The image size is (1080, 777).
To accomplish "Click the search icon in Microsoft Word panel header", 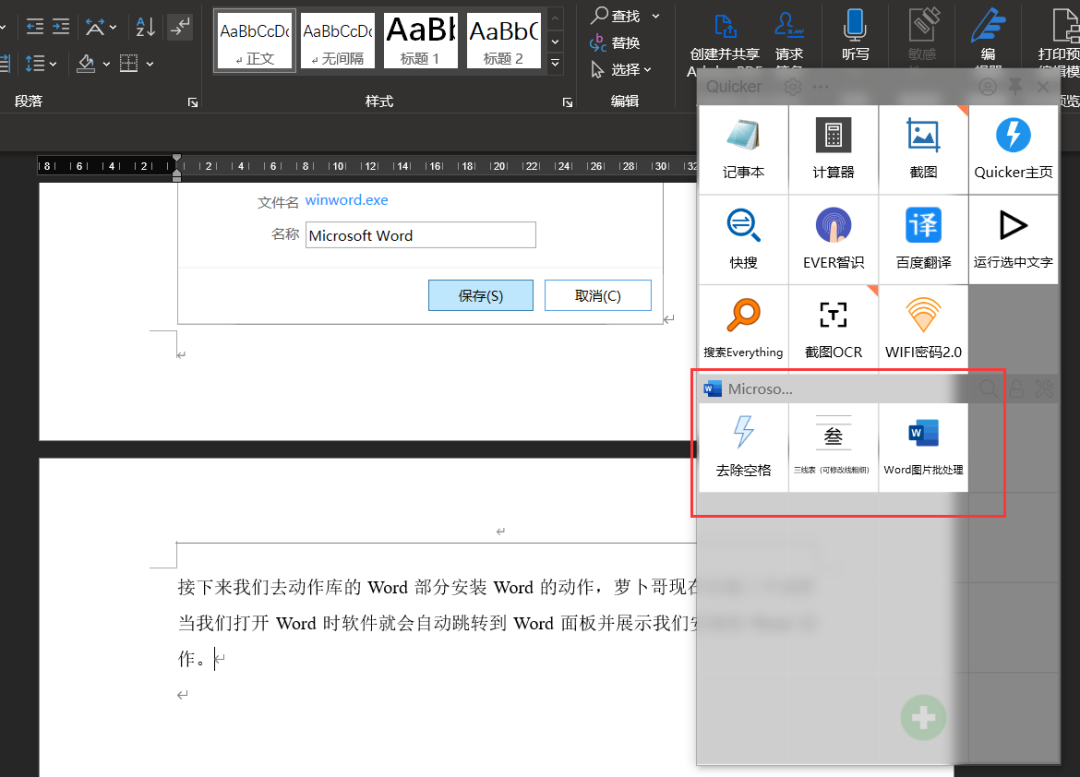I will [988, 389].
